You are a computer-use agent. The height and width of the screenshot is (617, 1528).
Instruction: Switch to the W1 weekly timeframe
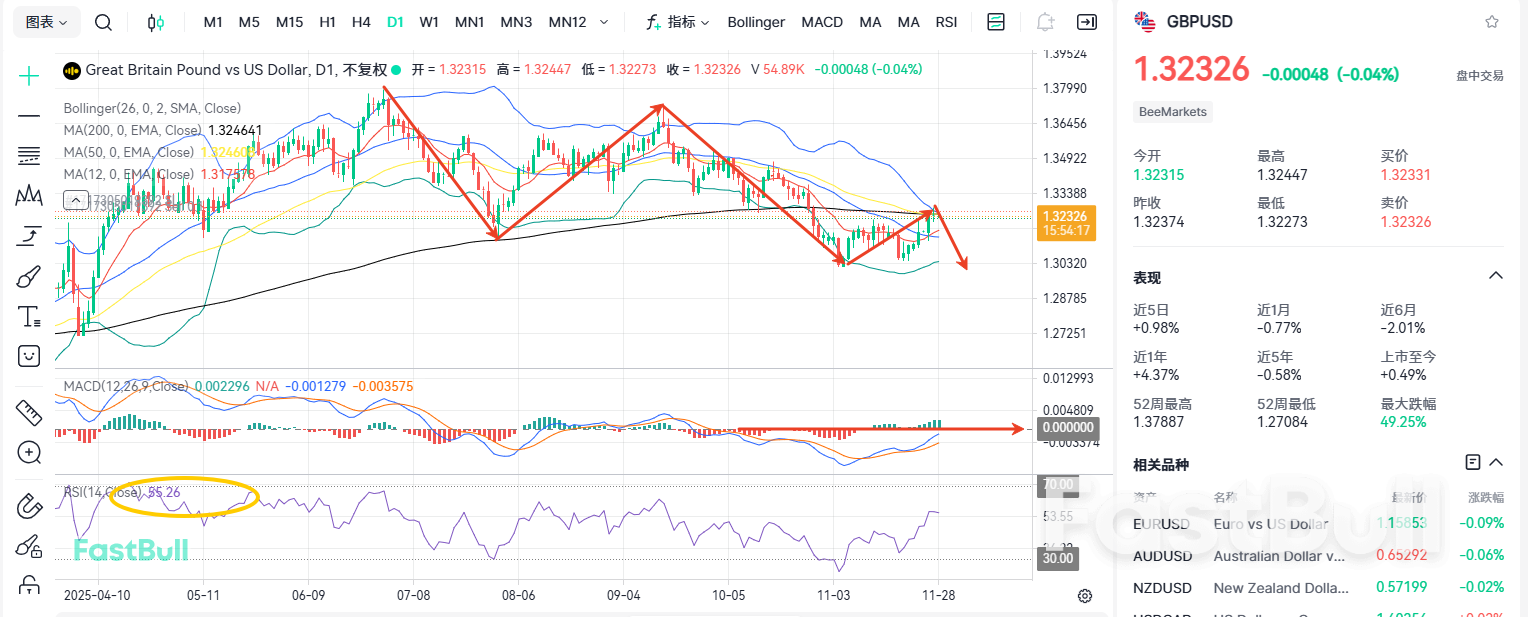pos(429,21)
